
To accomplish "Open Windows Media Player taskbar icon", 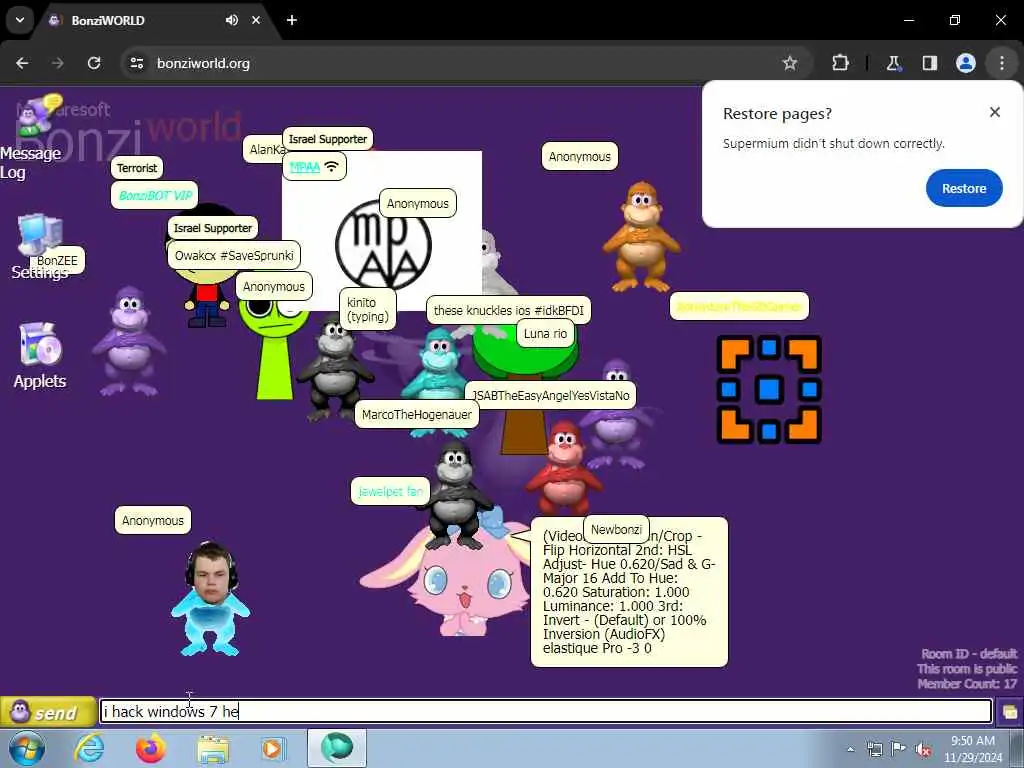I will (x=274, y=748).
